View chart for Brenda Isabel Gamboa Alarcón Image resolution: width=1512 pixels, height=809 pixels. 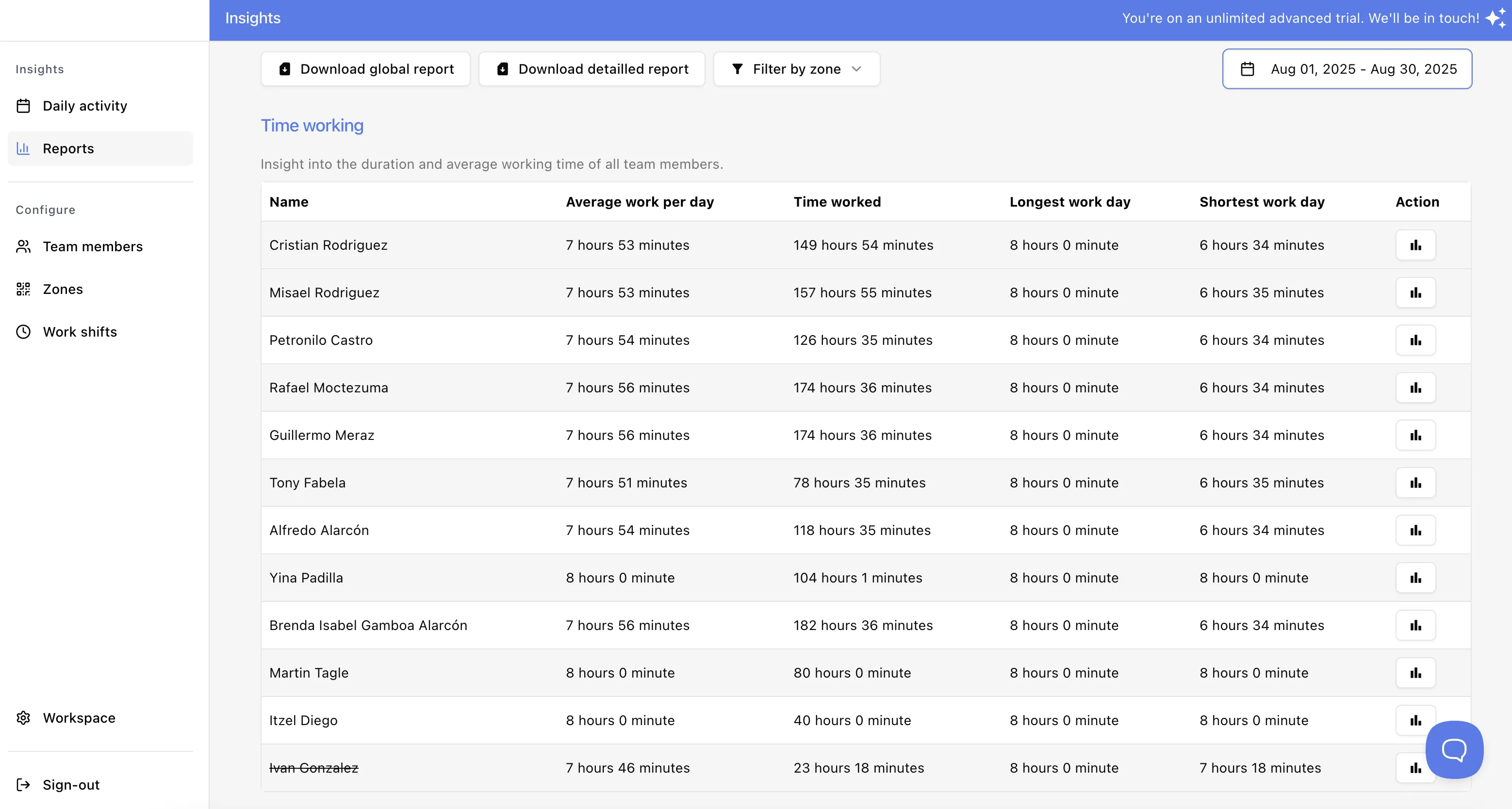point(1415,625)
